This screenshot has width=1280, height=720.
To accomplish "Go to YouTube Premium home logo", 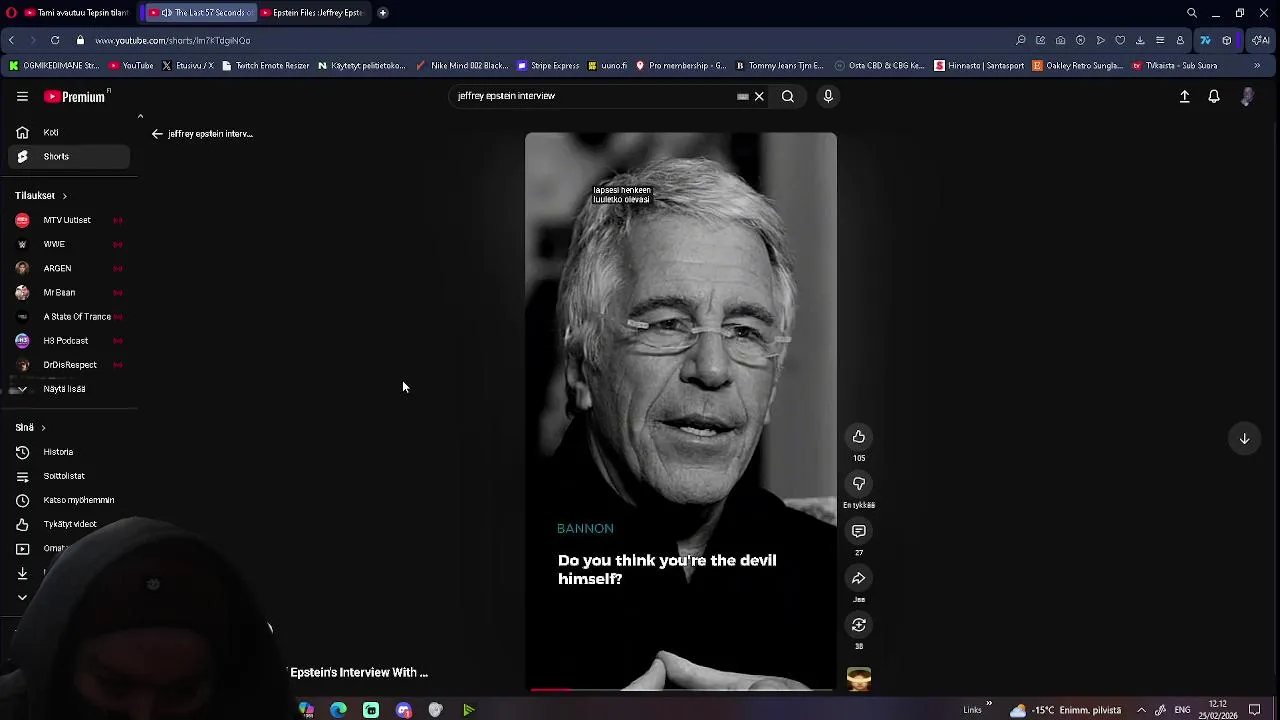I will (x=76, y=96).
